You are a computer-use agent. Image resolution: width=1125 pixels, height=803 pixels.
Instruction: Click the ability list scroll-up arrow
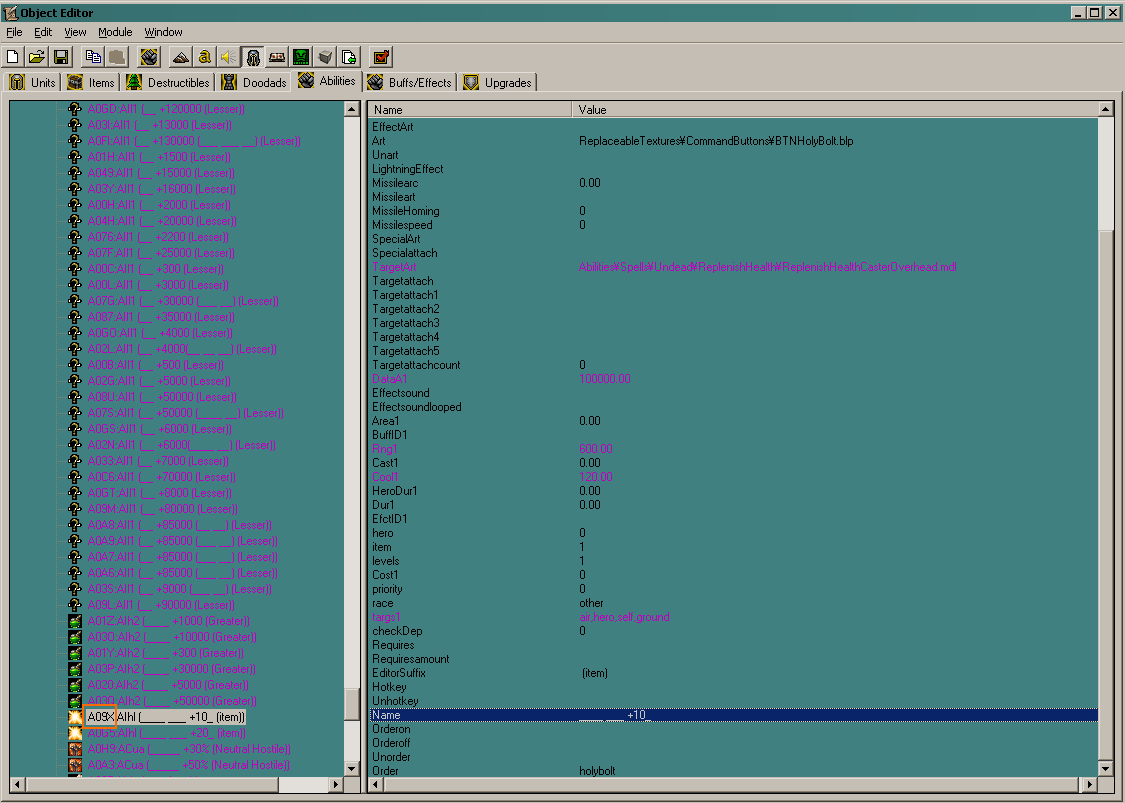[352, 109]
